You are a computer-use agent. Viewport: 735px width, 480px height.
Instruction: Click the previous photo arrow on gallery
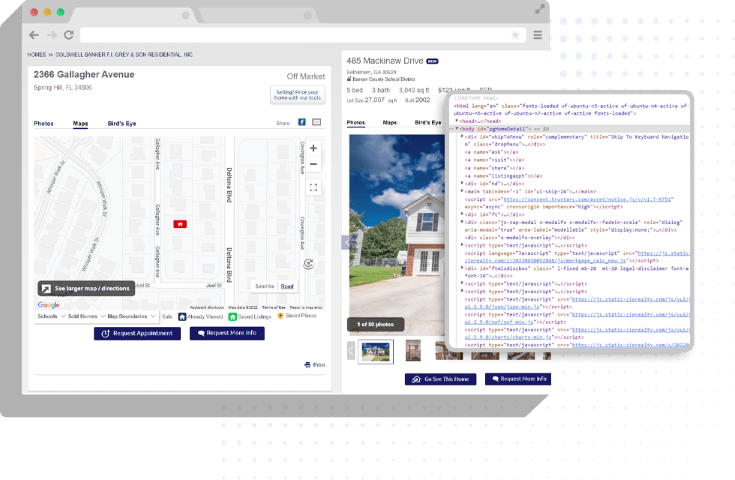click(346, 243)
